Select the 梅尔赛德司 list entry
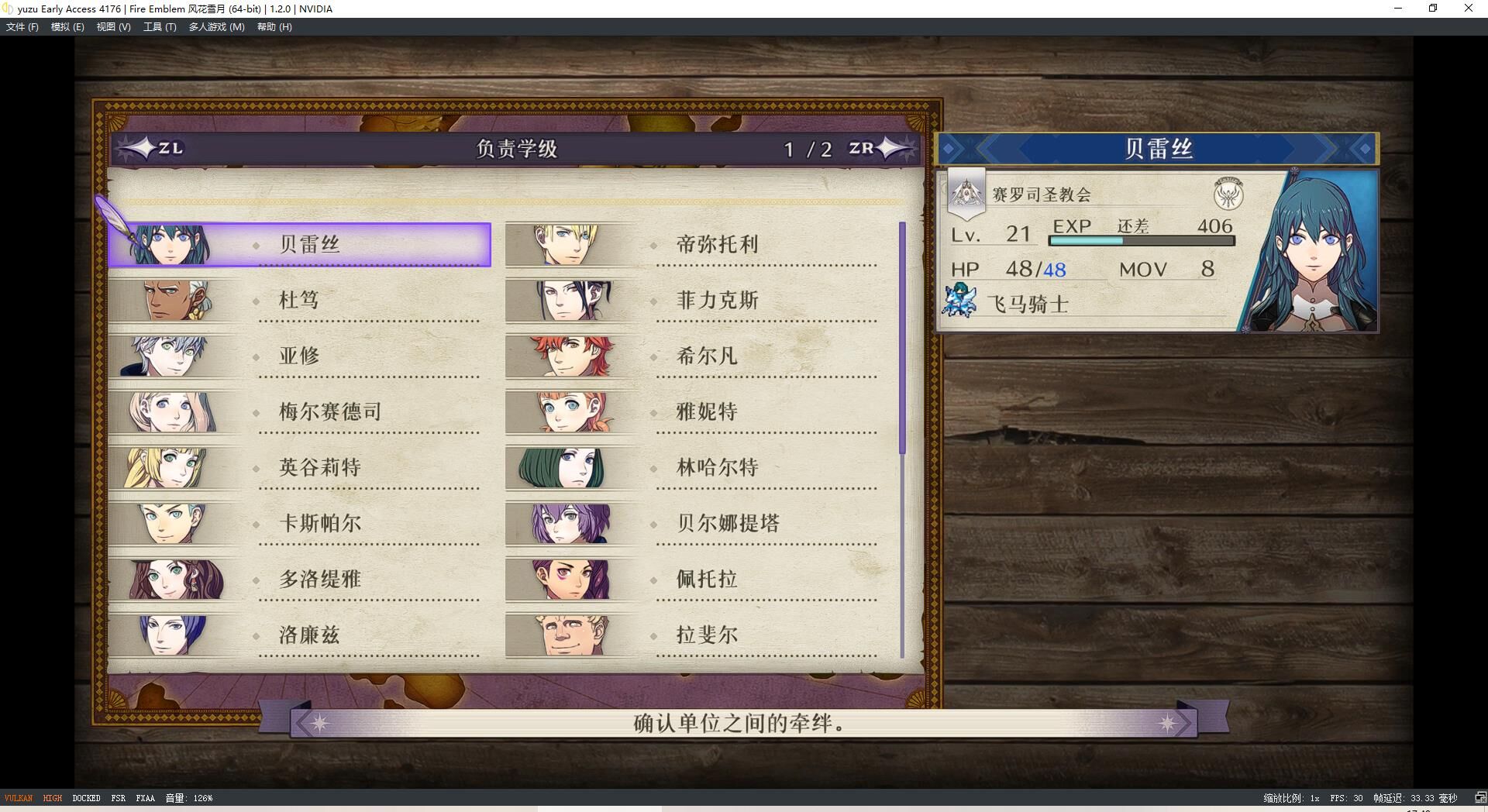 coord(300,412)
